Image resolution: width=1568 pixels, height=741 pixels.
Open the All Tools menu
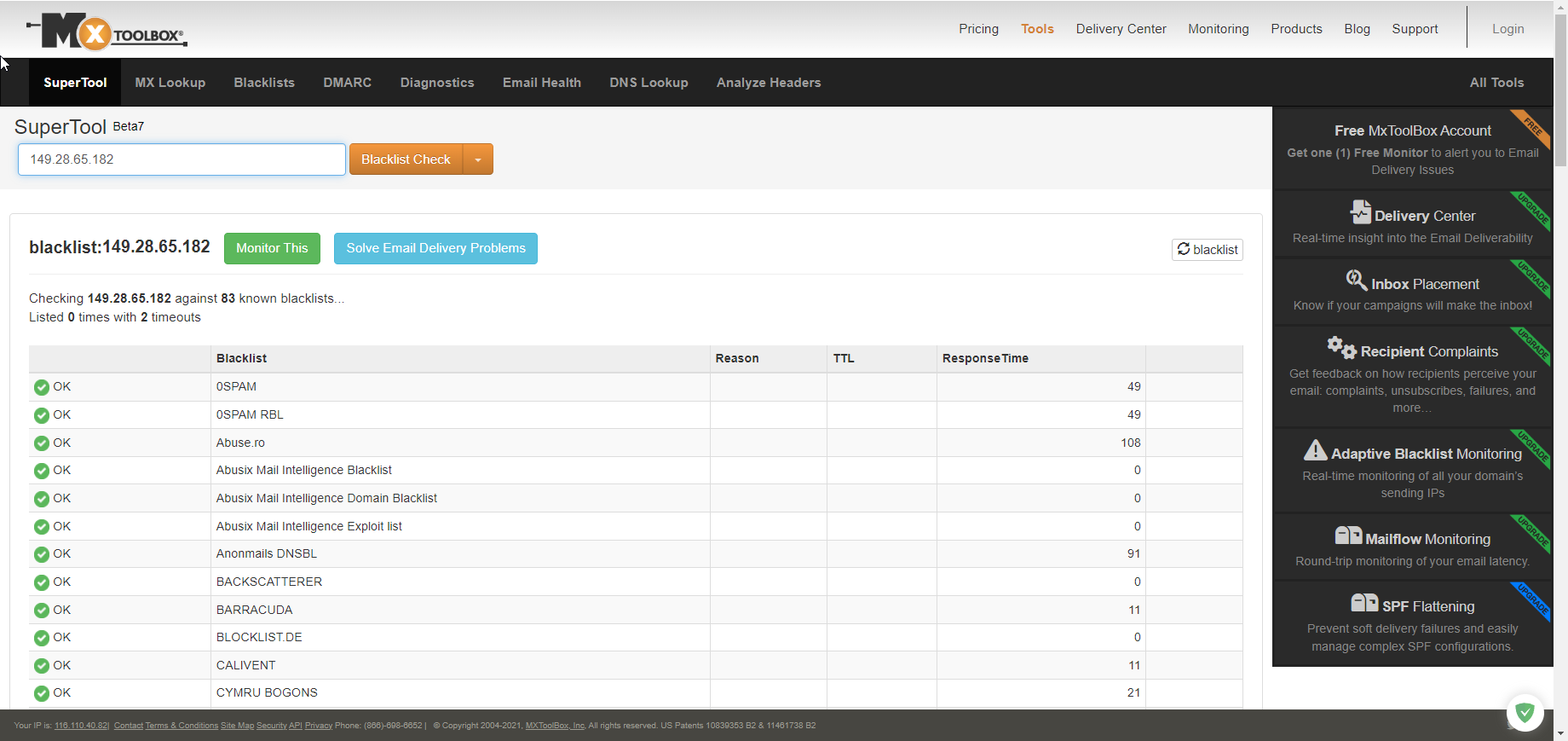(1496, 83)
